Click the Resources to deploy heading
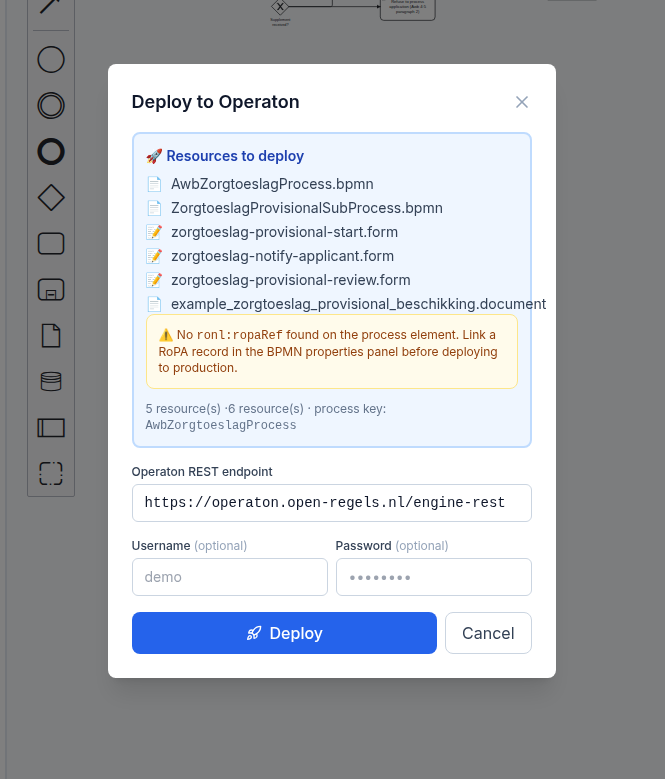 pyautogui.click(x=235, y=156)
